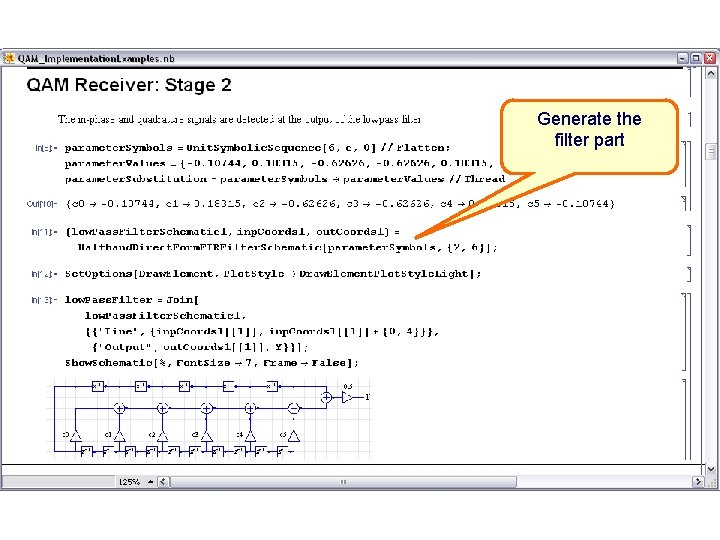Screen dimensions: 720x540
Task: Select the text cell bracket
Action: point(690,119)
